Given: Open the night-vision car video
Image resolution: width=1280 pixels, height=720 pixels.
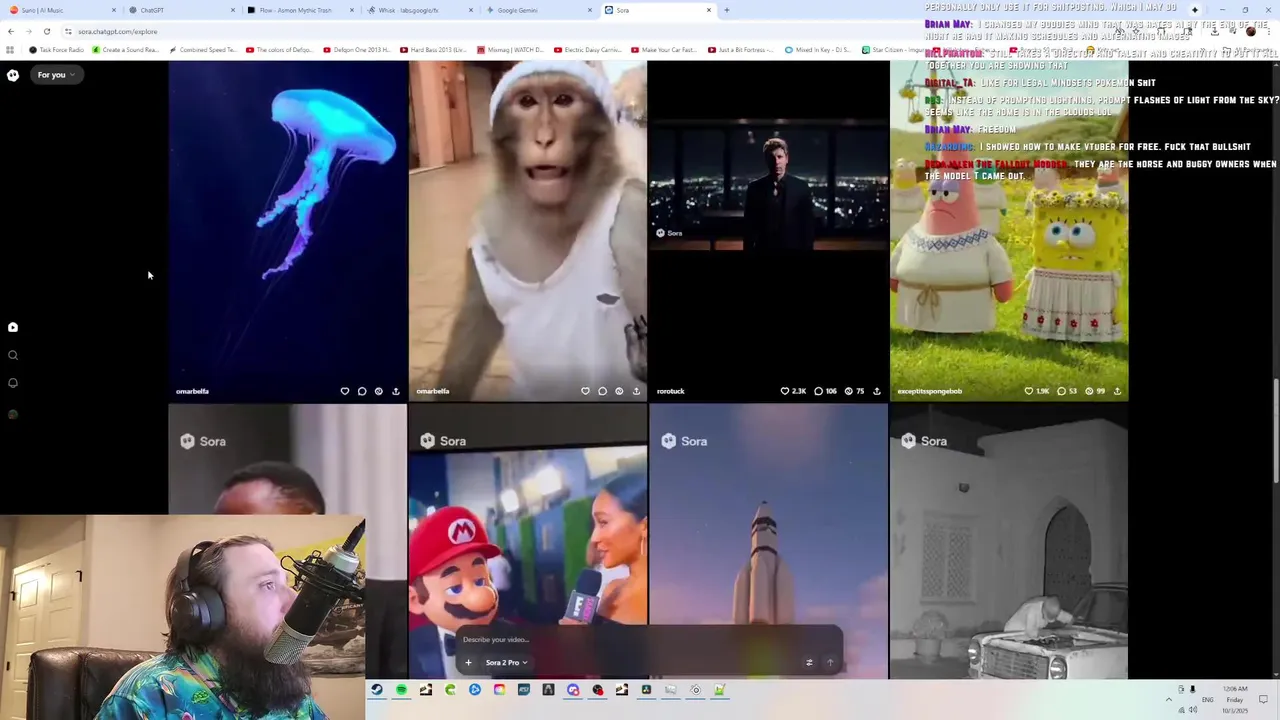Looking at the screenshot, I should tap(1009, 541).
